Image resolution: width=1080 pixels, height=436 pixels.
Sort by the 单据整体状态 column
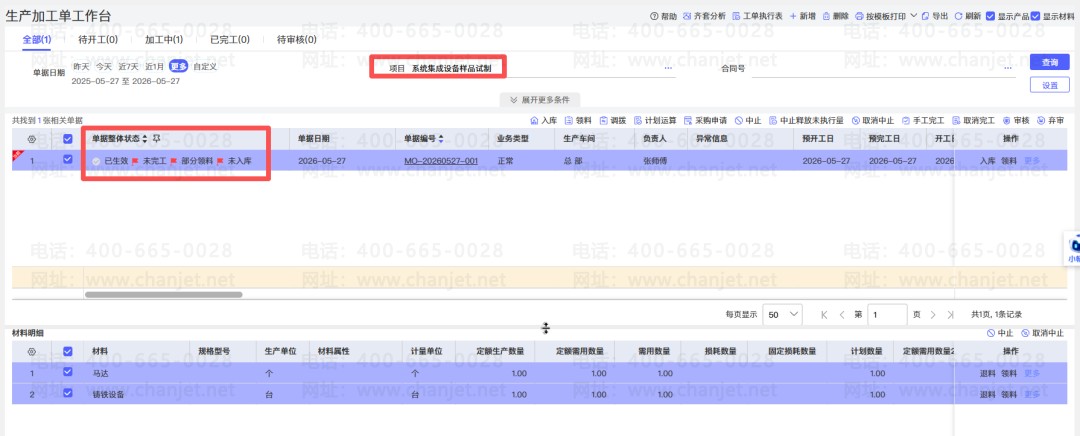pos(145,138)
